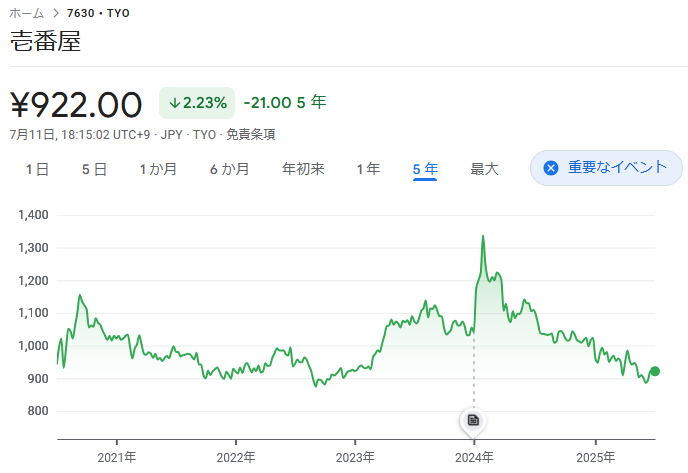Click the active 5年 range tab

pos(425,169)
